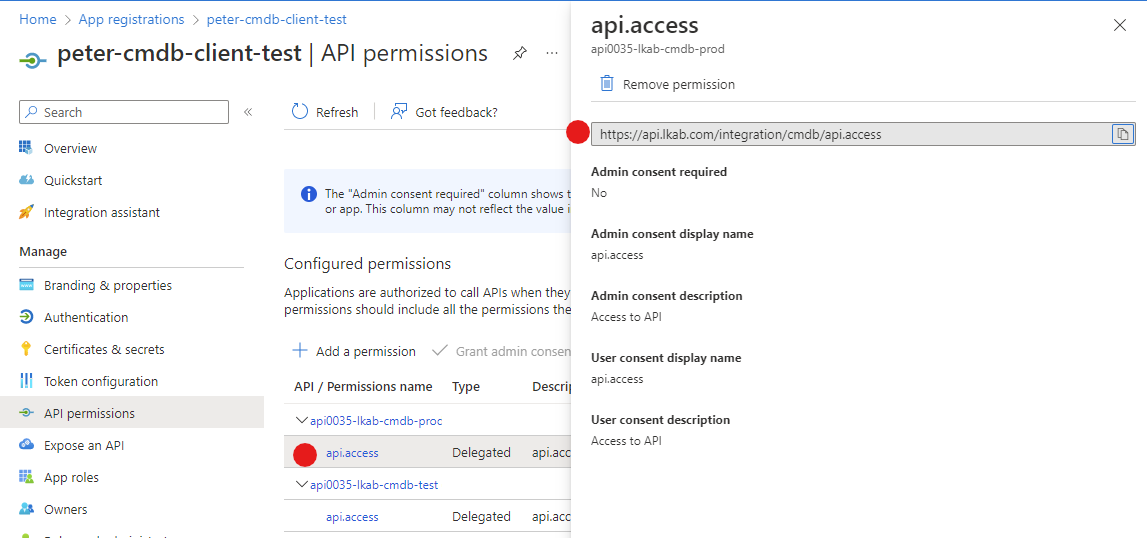Collapse the api0035-lkab-cmdb-test permission group
This screenshot has height=538, width=1147.
click(x=302, y=485)
